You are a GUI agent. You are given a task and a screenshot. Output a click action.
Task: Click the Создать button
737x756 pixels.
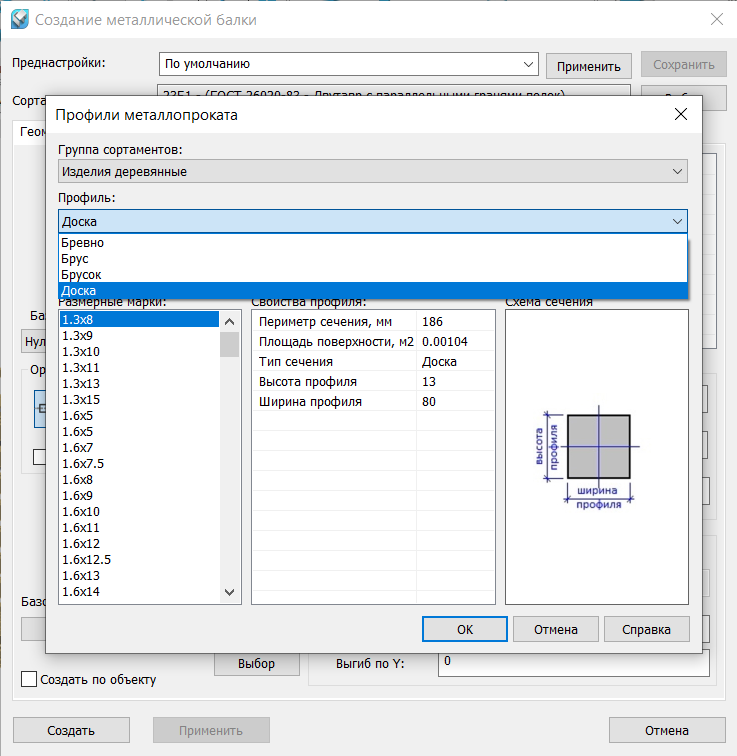tap(71, 730)
